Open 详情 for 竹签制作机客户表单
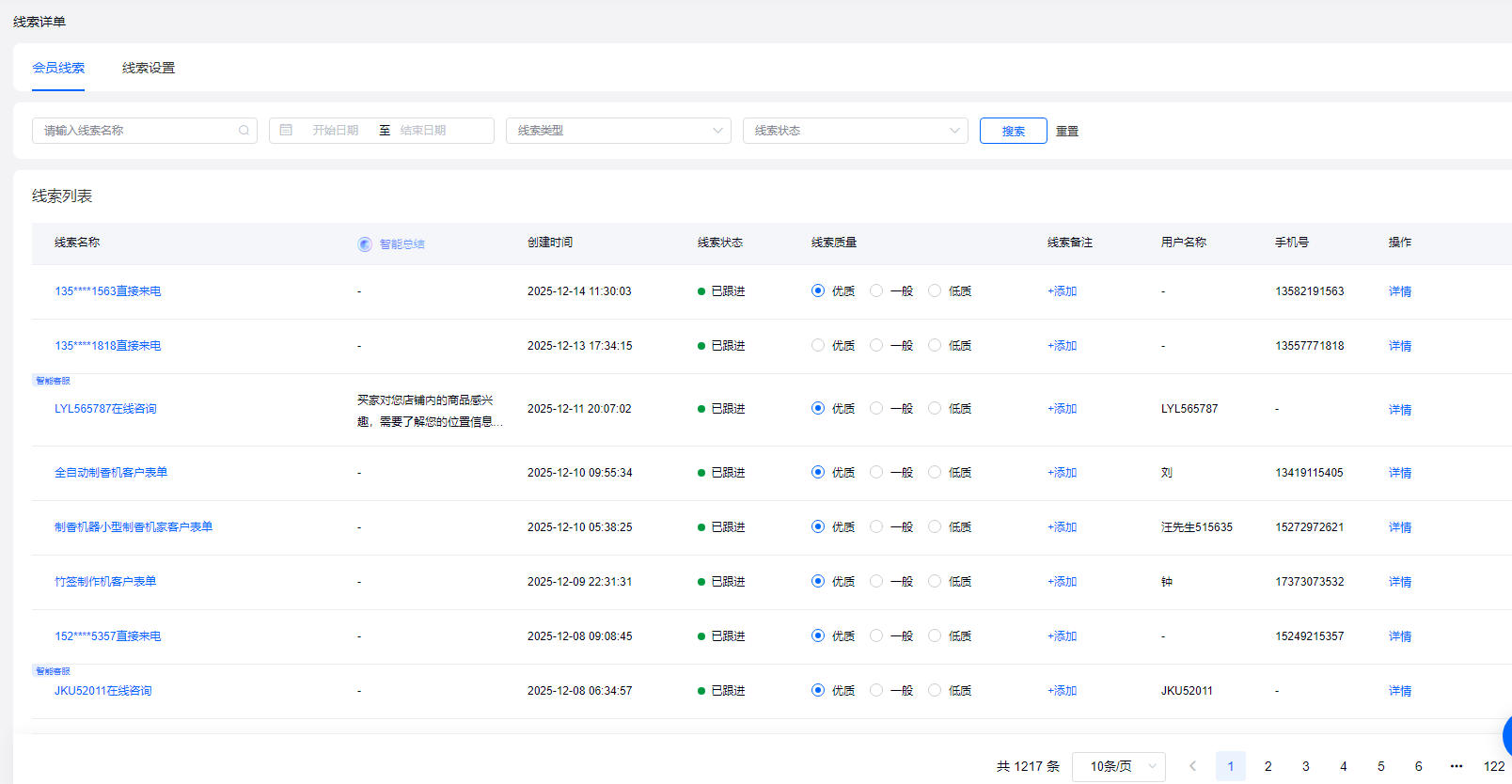Viewport: 1512px width, 784px height. point(1399,582)
